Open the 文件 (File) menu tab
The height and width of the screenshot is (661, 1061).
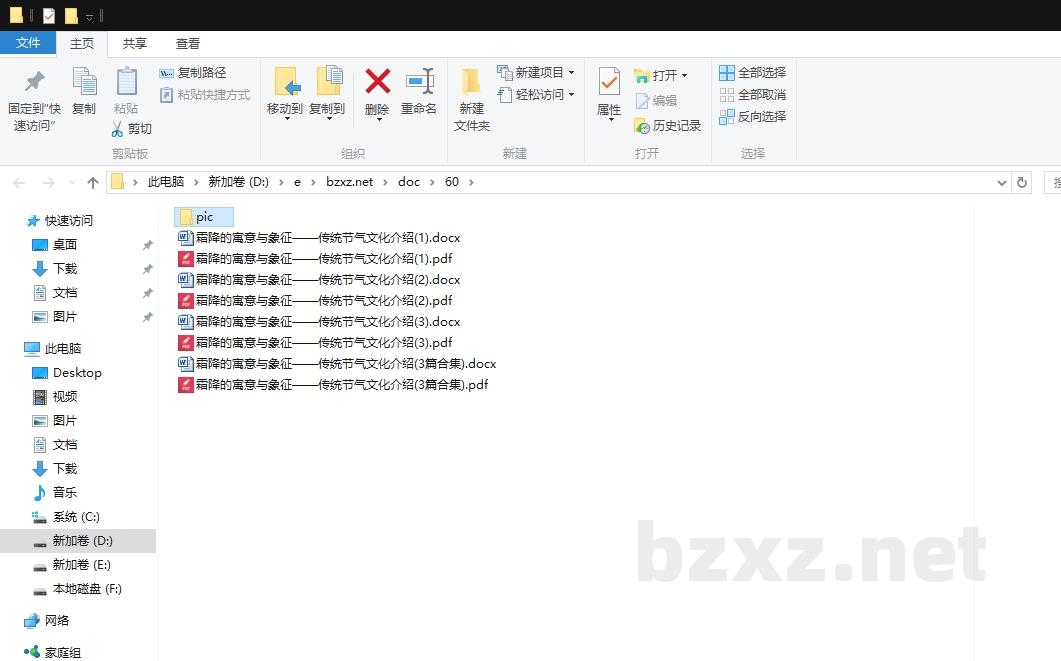[28, 43]
